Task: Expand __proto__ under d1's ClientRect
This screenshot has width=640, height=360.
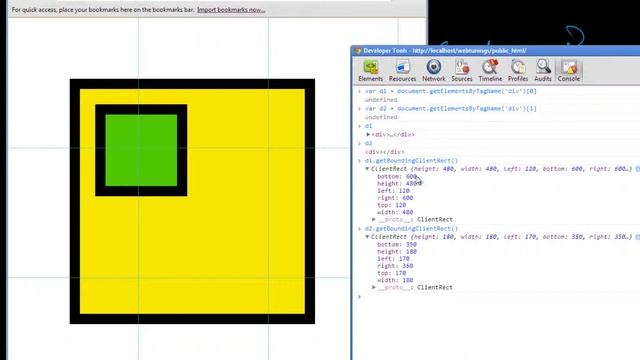Action: pyautogui.click(x=373, y=219)
